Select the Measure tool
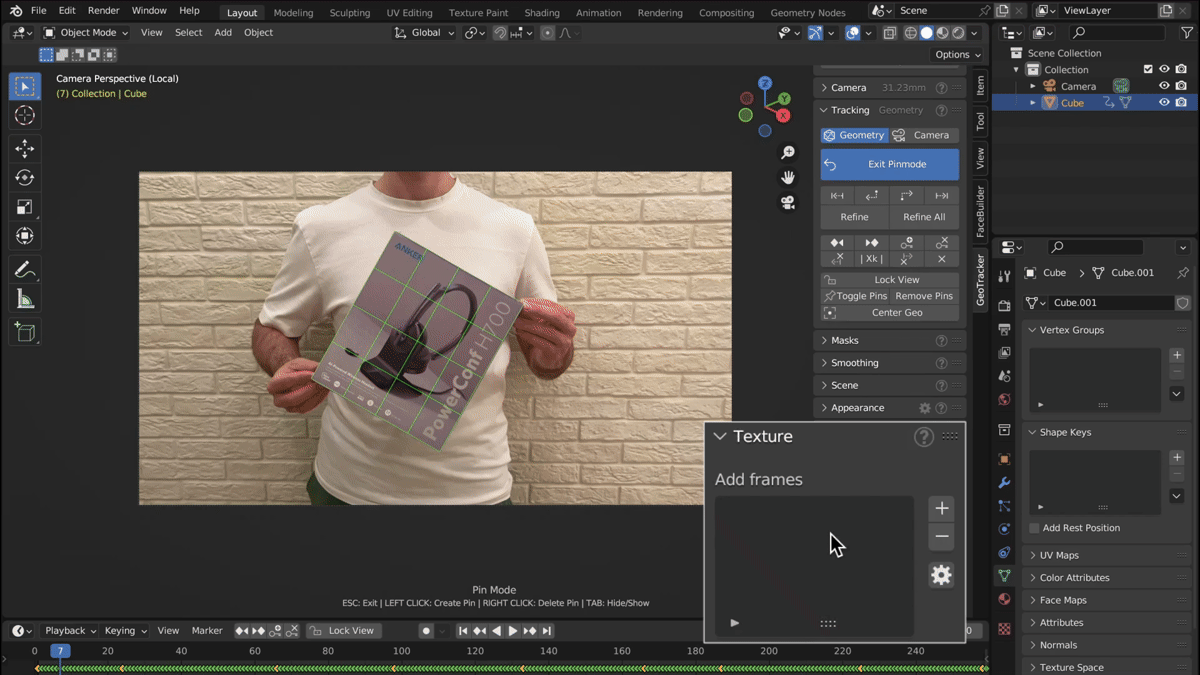 pos(25,299)
